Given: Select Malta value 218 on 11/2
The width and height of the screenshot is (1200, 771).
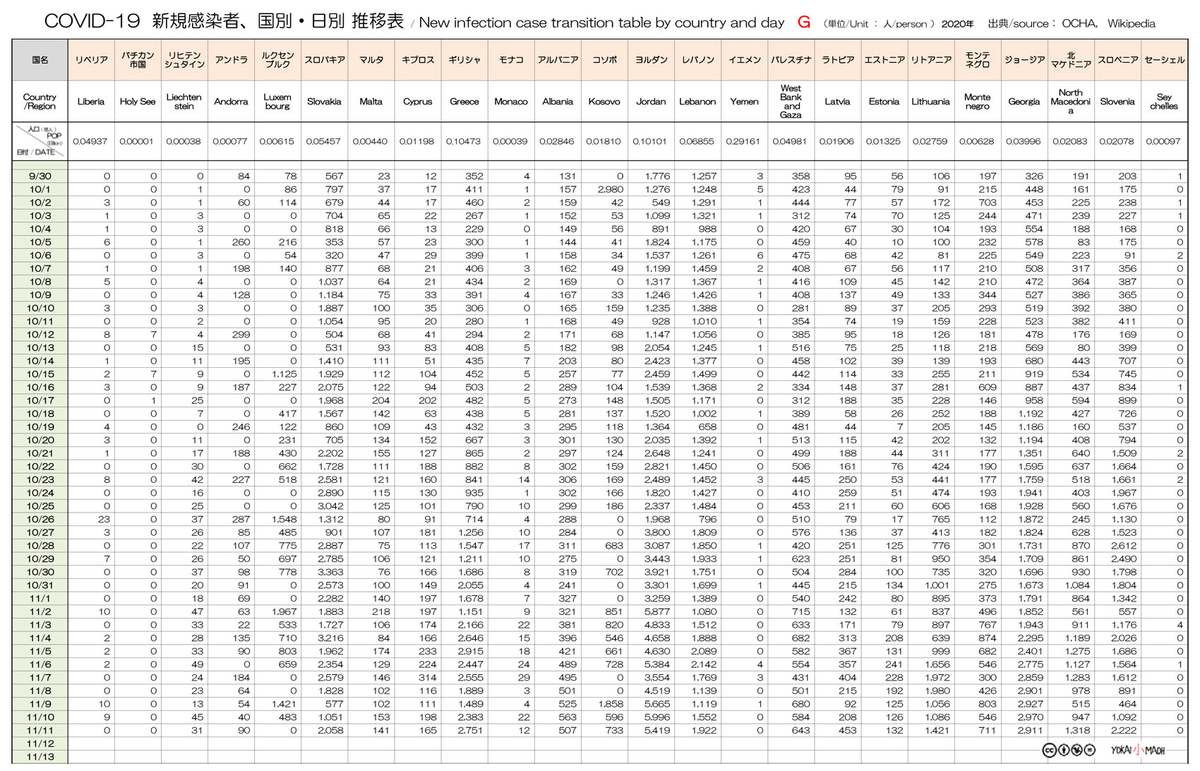Looking at the screenshot, I should (381, 610).
